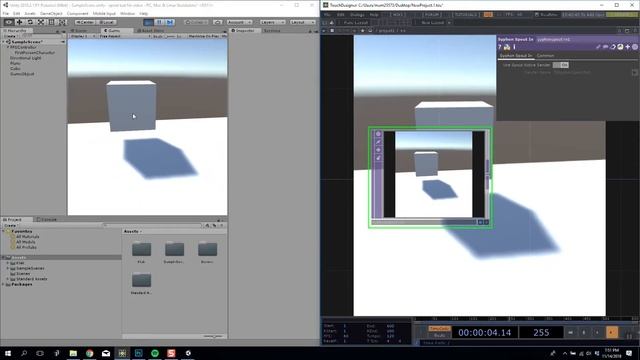Switch to the Asset Store tab
Screen dimensions: 640x360
150,31
